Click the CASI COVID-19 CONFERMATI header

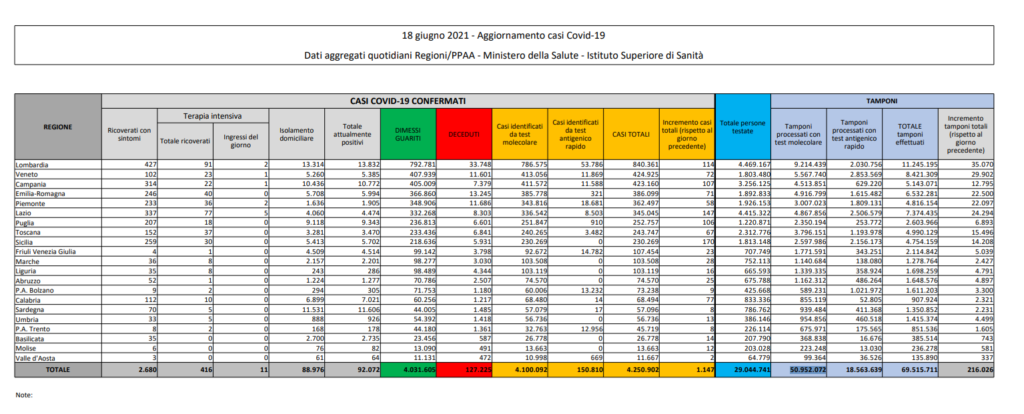tap(408, 101)
